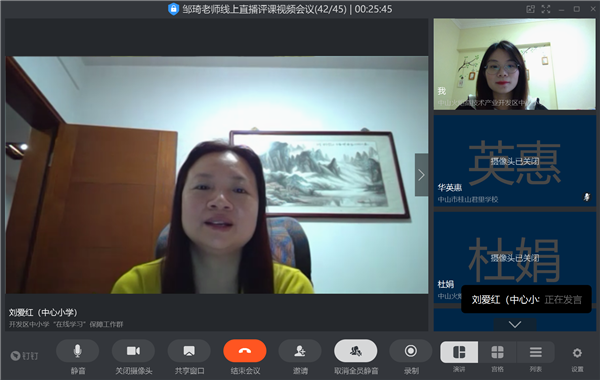This screenshot has width=600, height=380.
Task: Expand more participants with down chevron
Action: (515, 325)
